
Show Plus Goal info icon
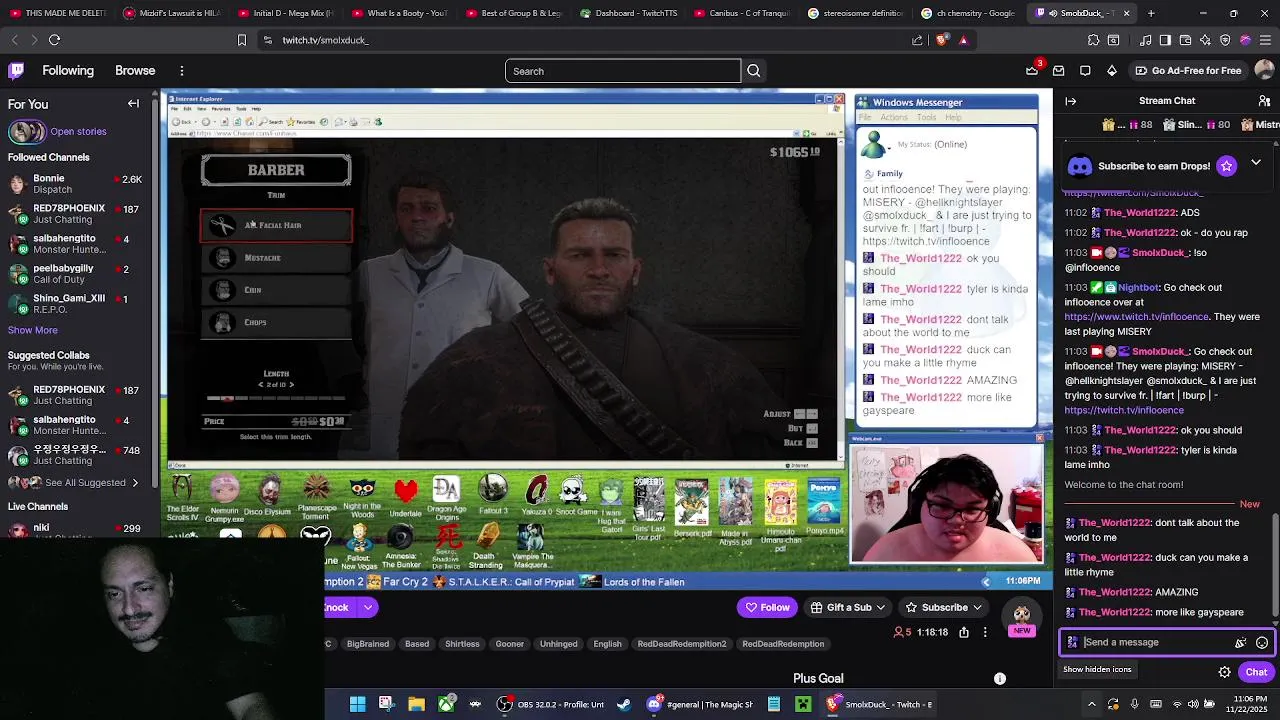click(999, 678)
